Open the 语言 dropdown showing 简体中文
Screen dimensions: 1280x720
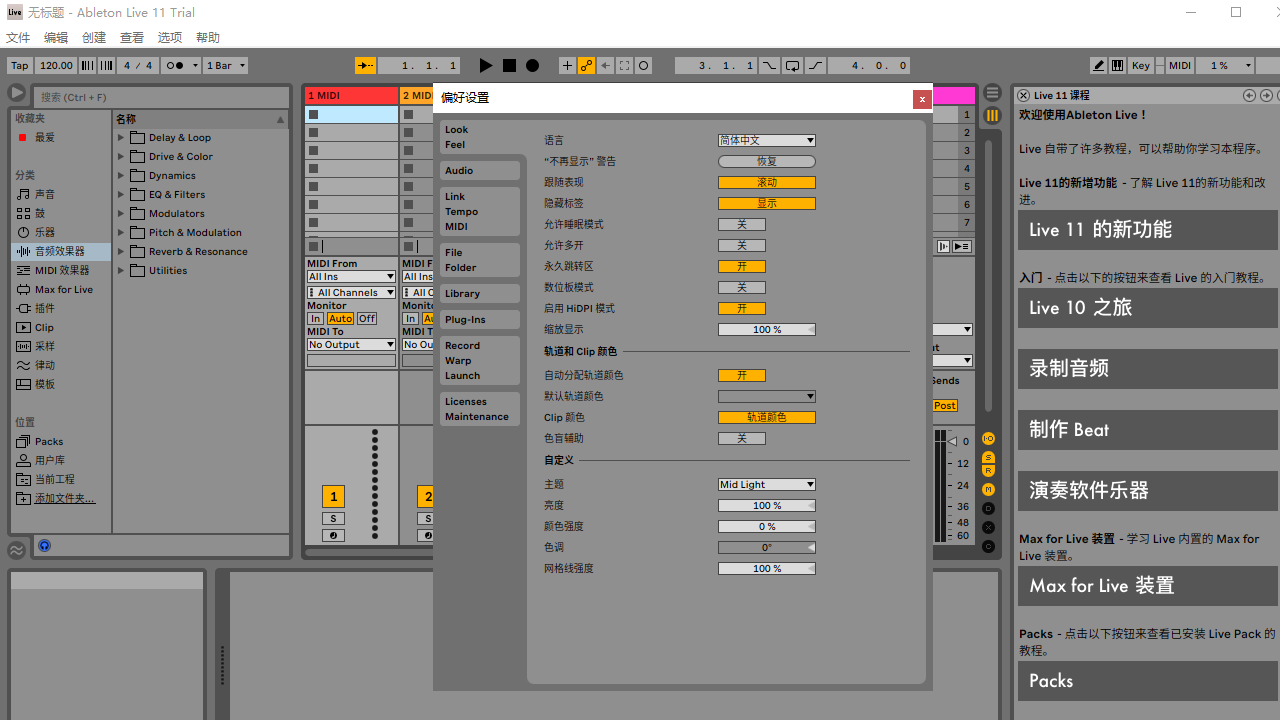pyautogui.click(x=766, y=140)
